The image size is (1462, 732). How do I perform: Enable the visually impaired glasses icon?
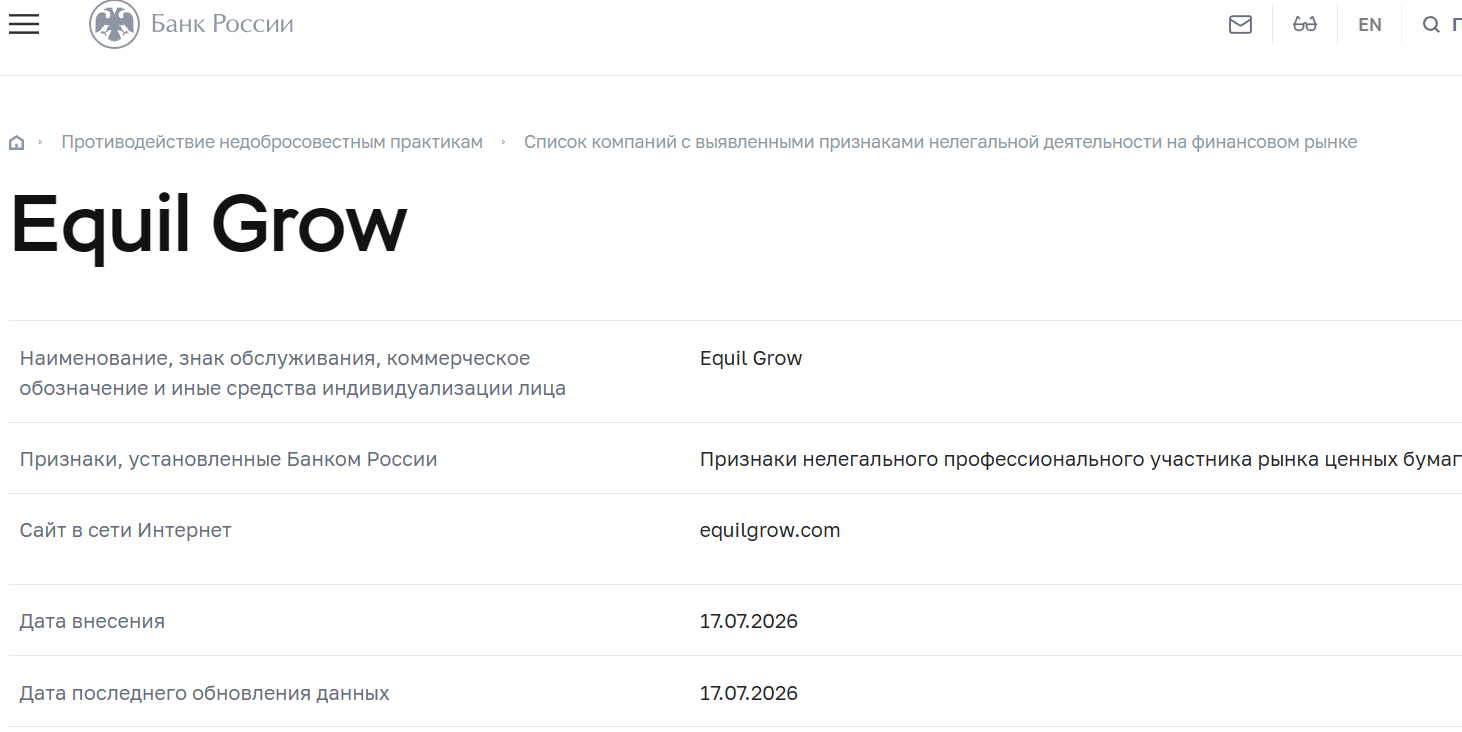click(1305, 25)
